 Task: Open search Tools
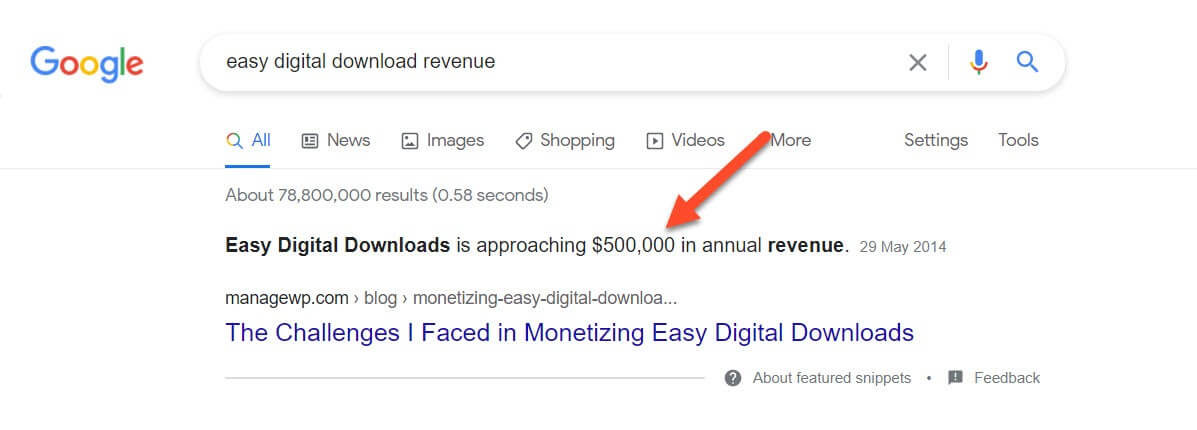click(x=1018, y=141)
